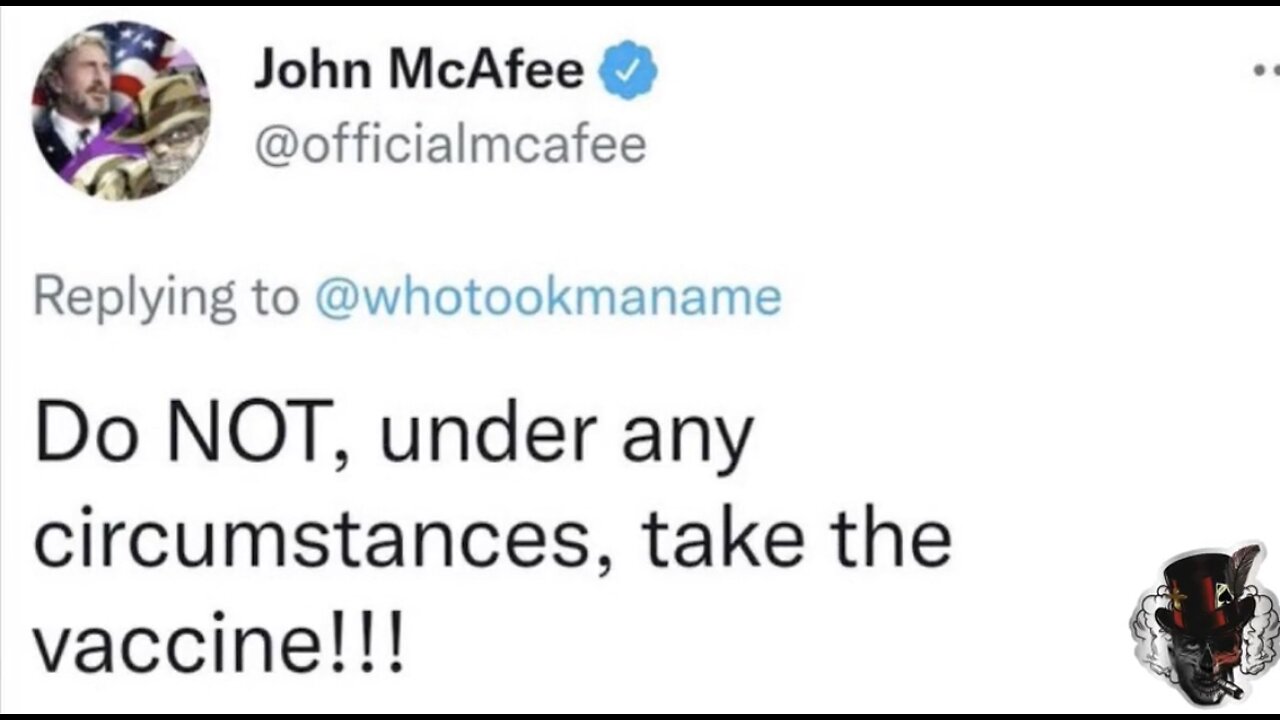This screenshot has height=720, width=1280.
Task: Click the blue verified checkmark badge
Action: 627,74
